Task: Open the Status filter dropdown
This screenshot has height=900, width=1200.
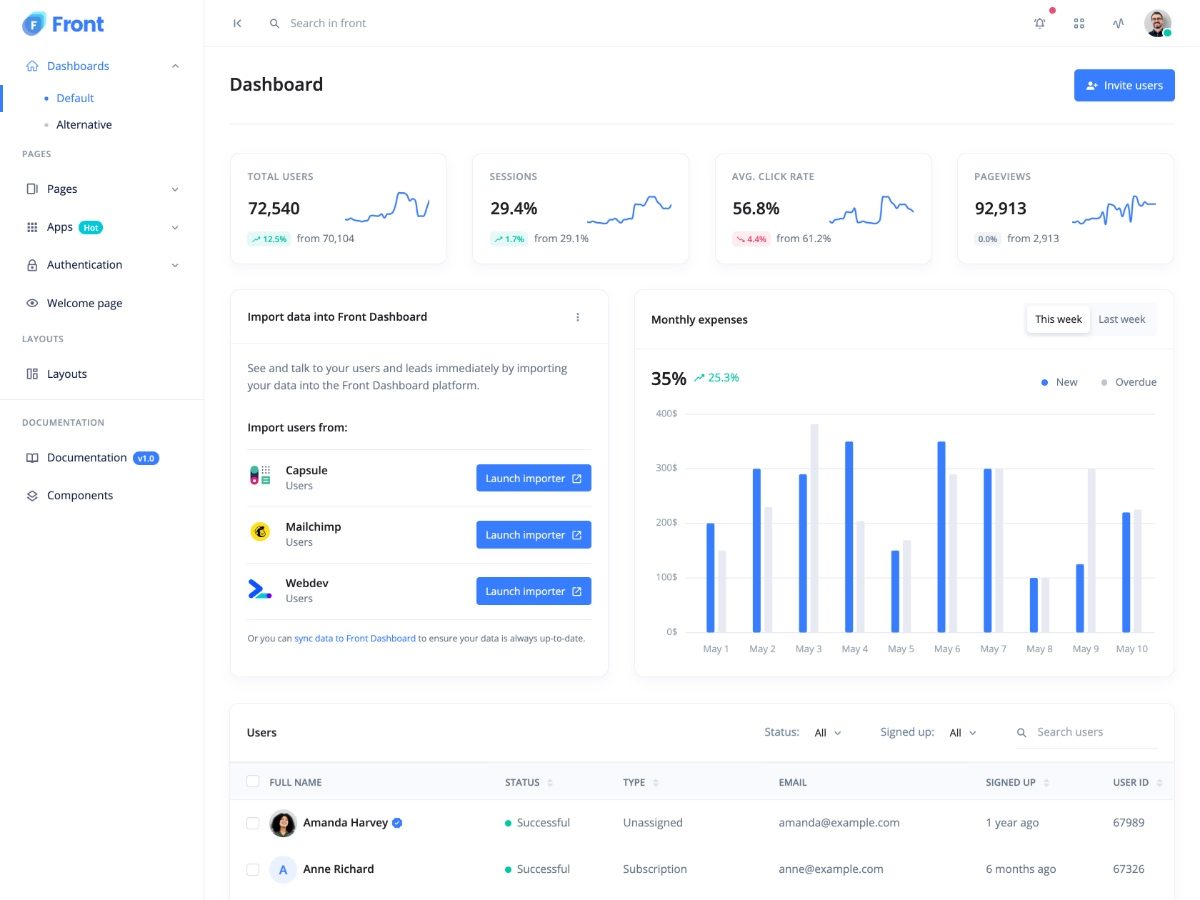Action: click(827, 733)
